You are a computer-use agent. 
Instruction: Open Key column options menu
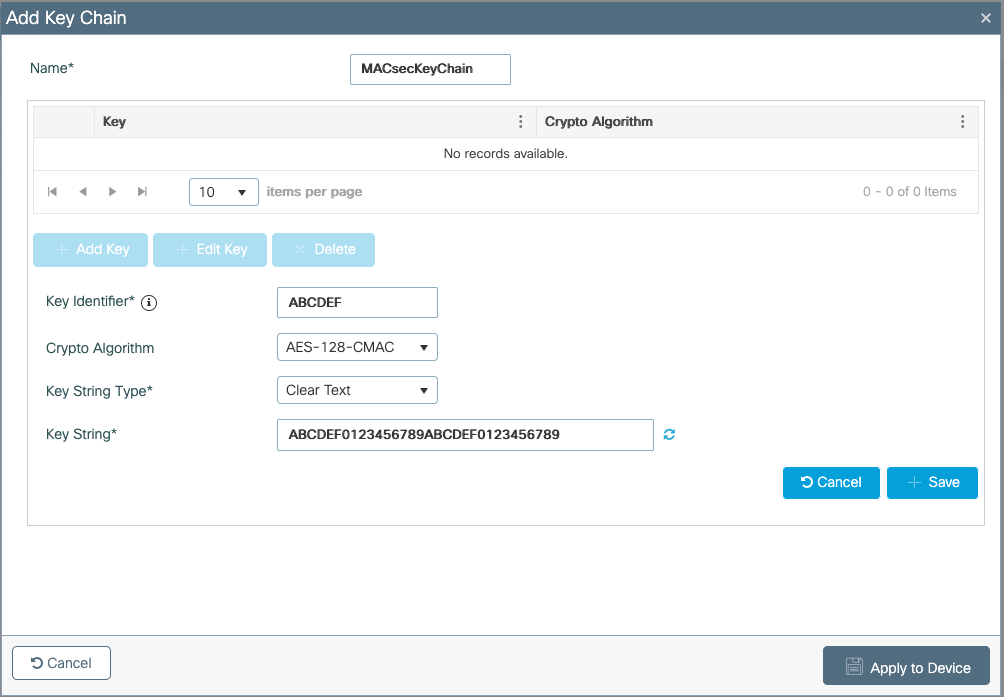pos(521,122)
